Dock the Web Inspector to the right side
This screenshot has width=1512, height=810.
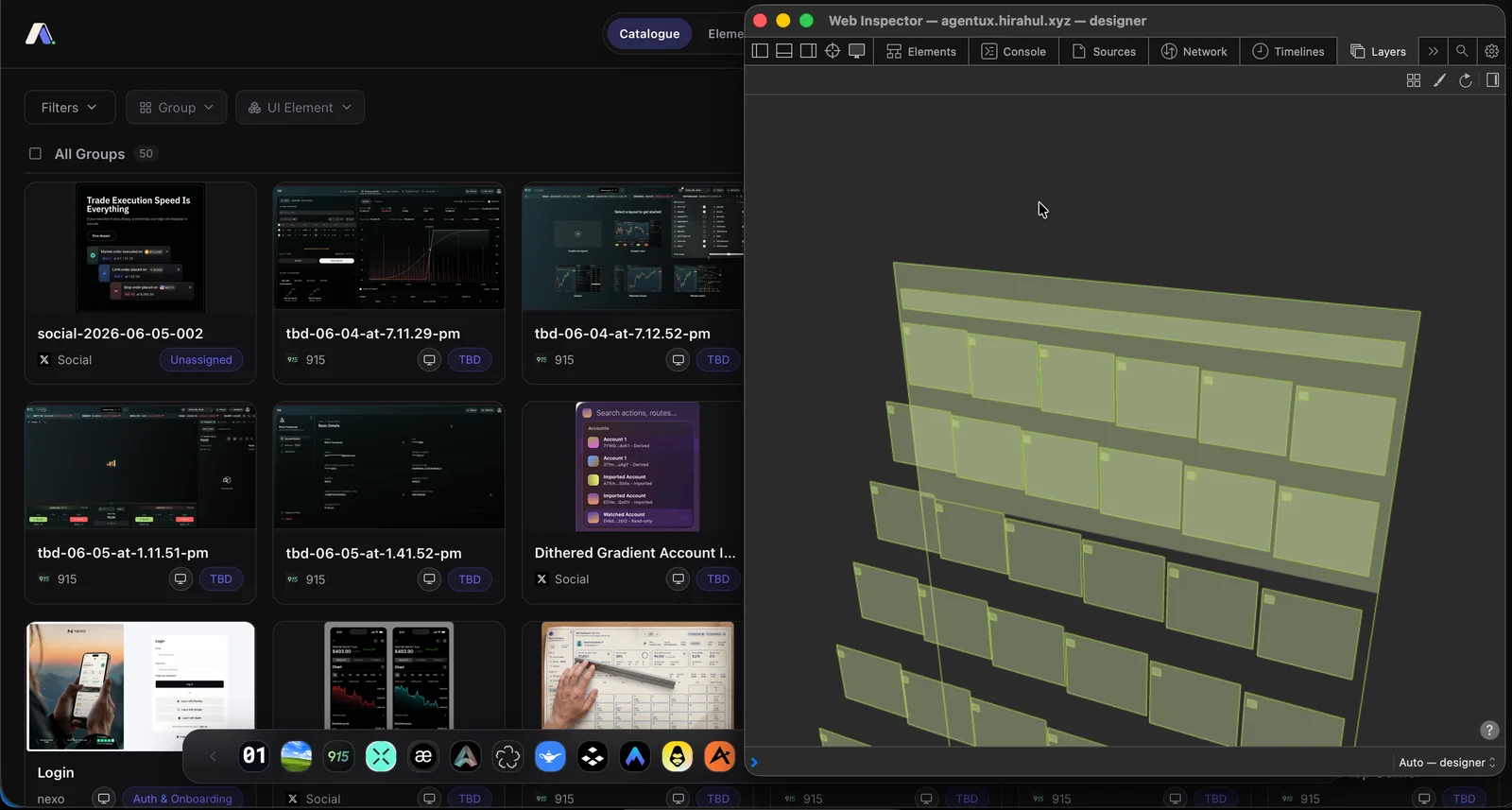[x=808, y=51]
